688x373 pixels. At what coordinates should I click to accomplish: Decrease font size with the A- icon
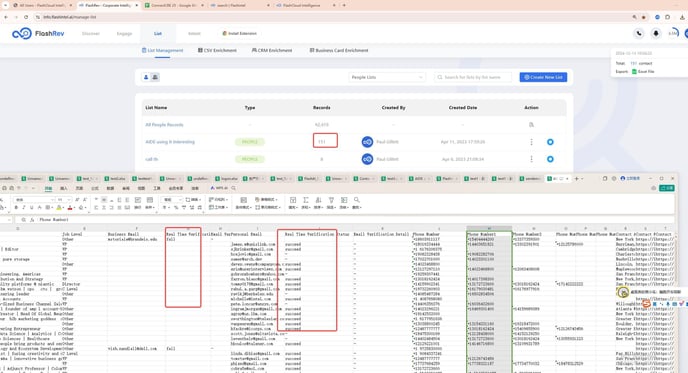tap(85, 200)
